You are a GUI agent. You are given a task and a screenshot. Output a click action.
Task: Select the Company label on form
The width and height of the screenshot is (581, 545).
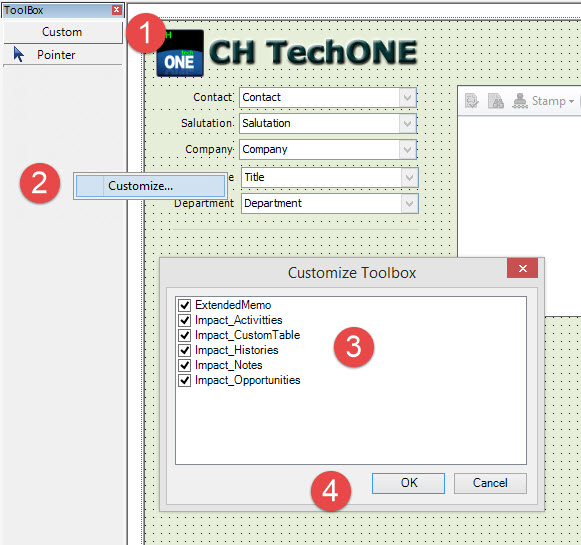tap(210, 149)
